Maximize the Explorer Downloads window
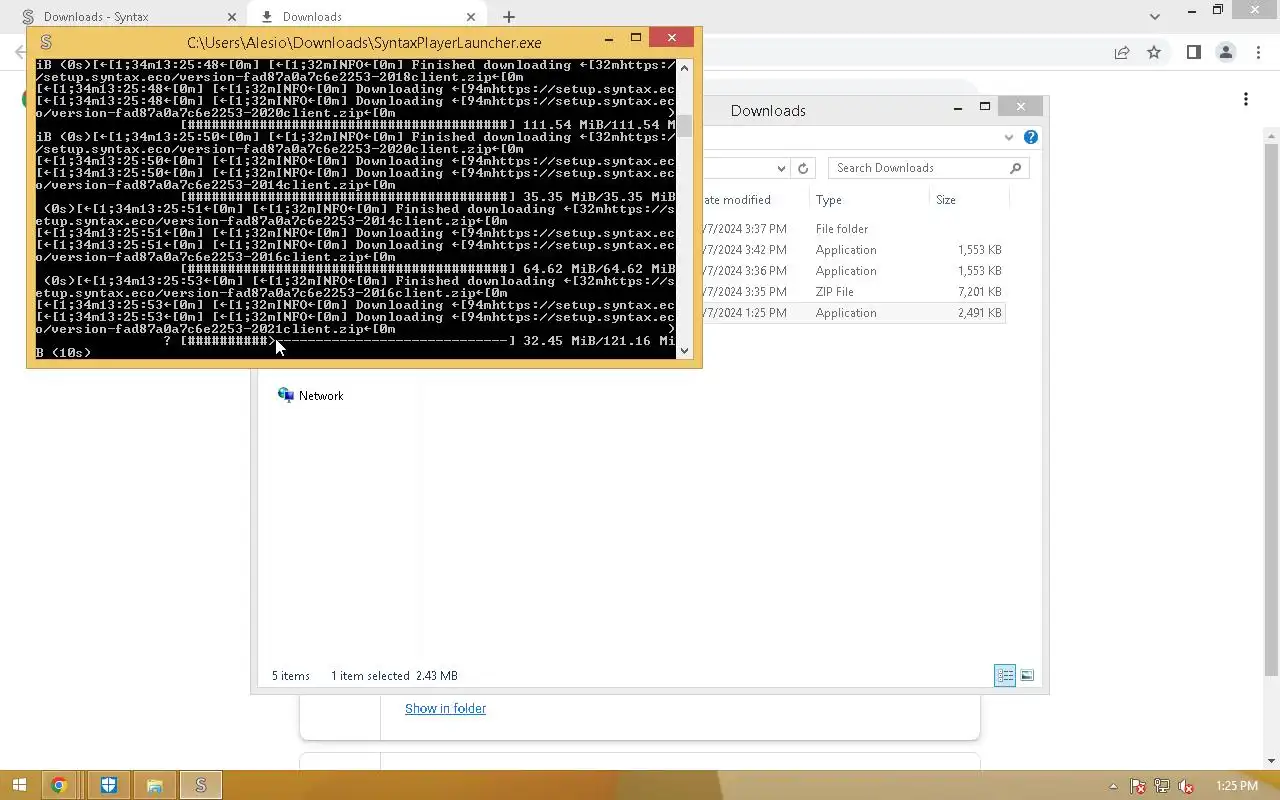 [x=985, y=107]
